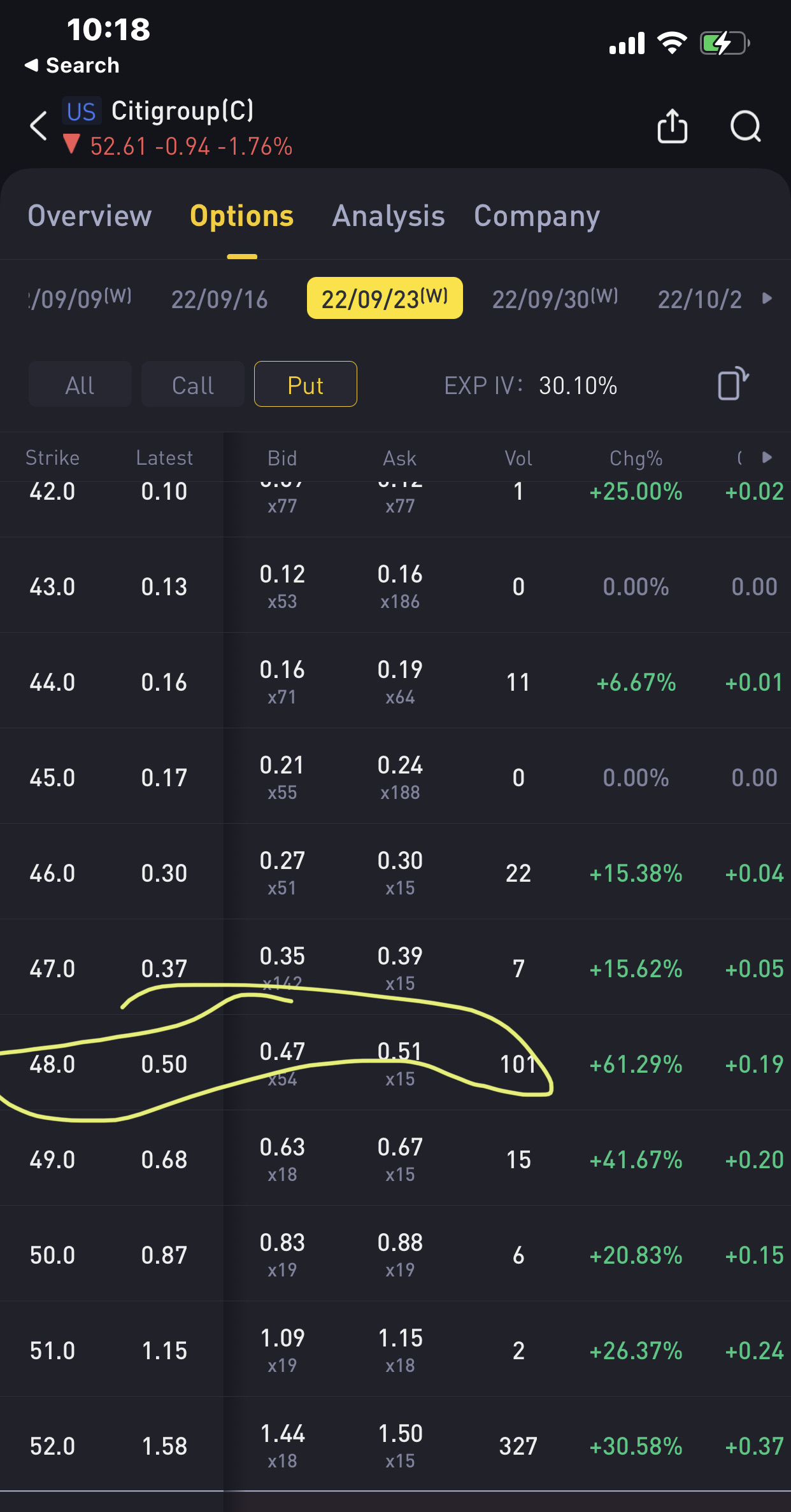Screen dimensions: 791x1512
Task: Tap the US market badge icon
Action: pyautogui.click(x=82, y=111)
